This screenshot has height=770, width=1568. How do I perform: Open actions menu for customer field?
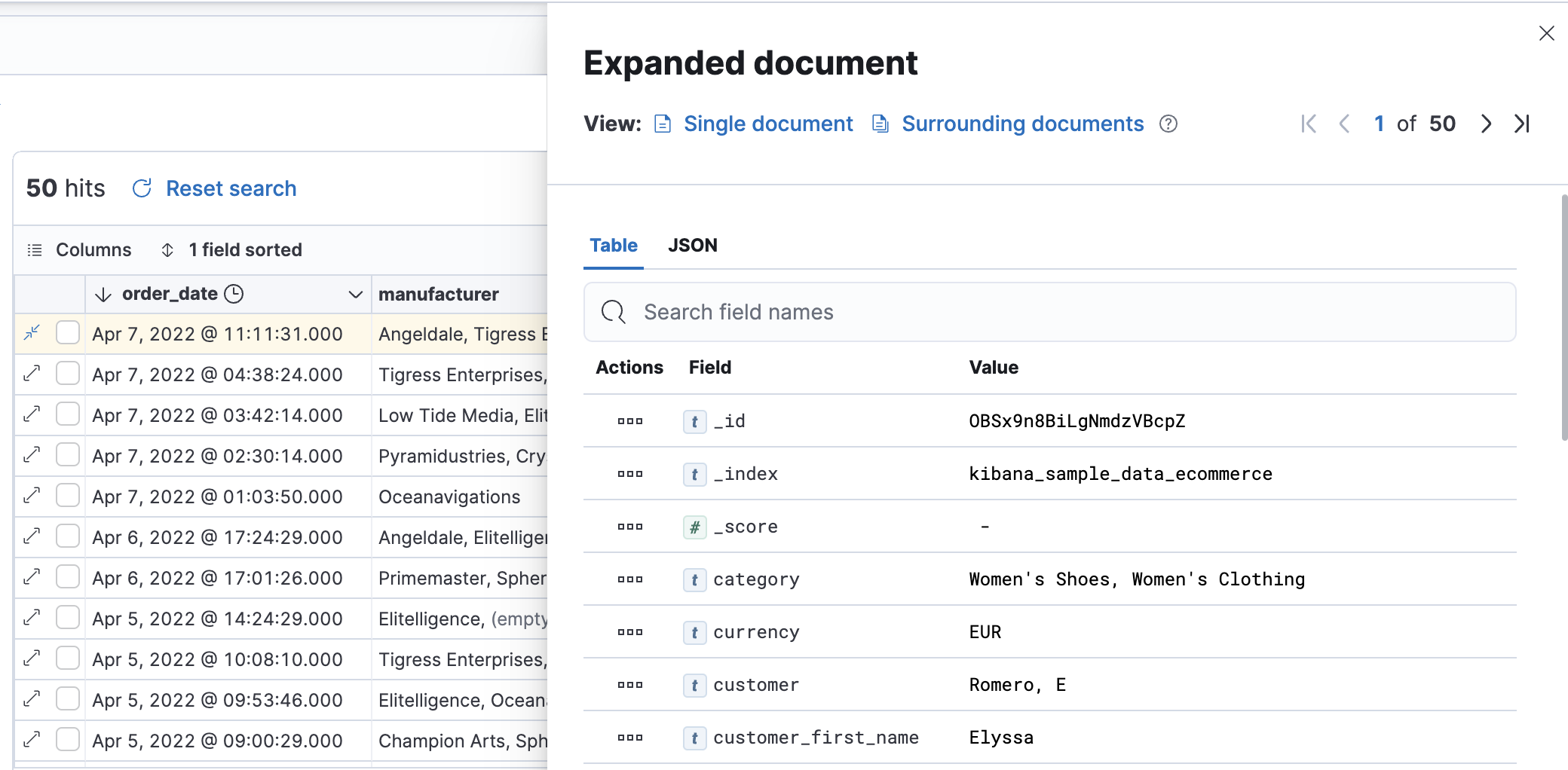coord(629,685)
